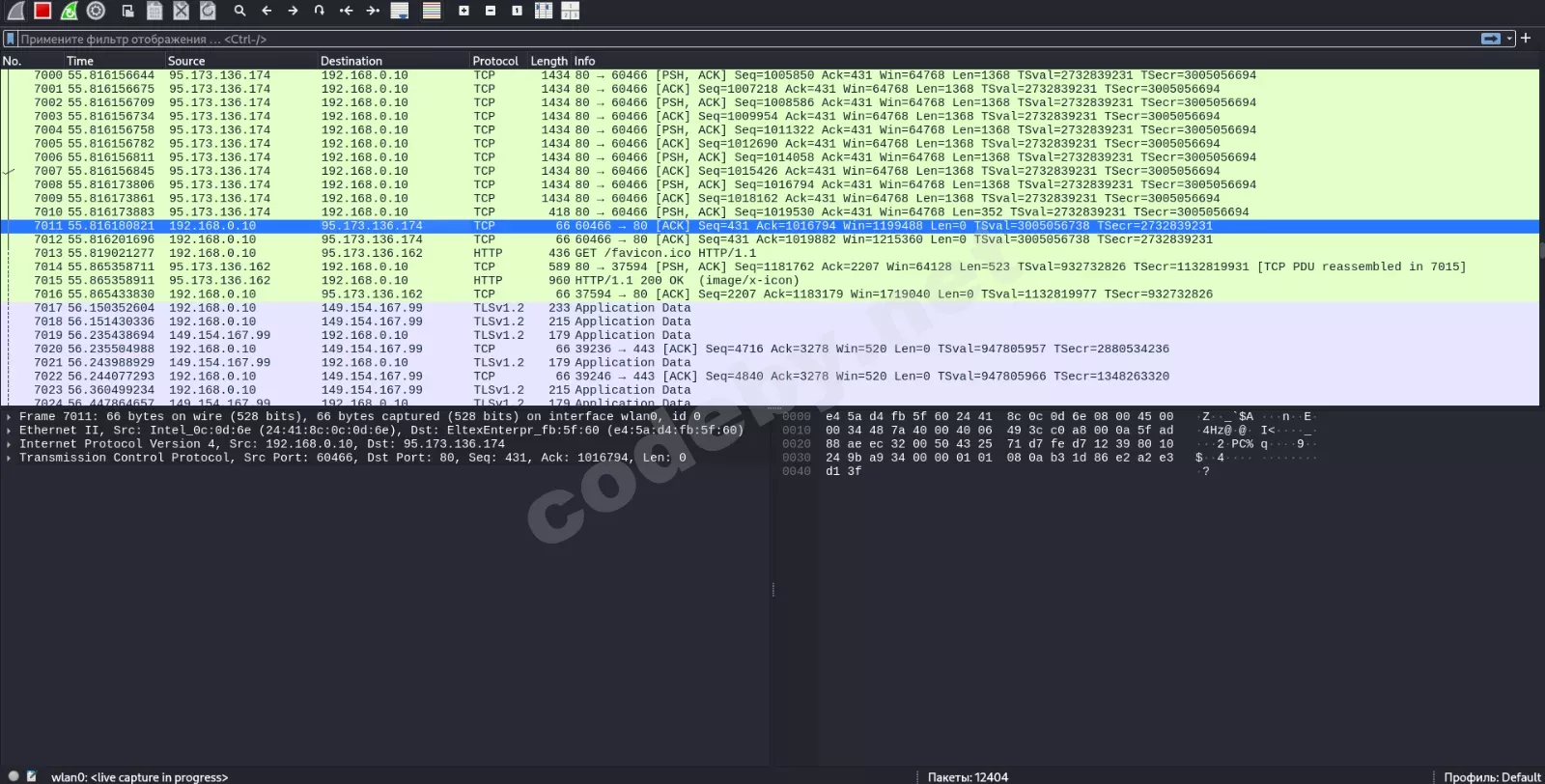
Task: Select packet 7017 TLSv1.2 Application Data
Action: click(770, 308)
